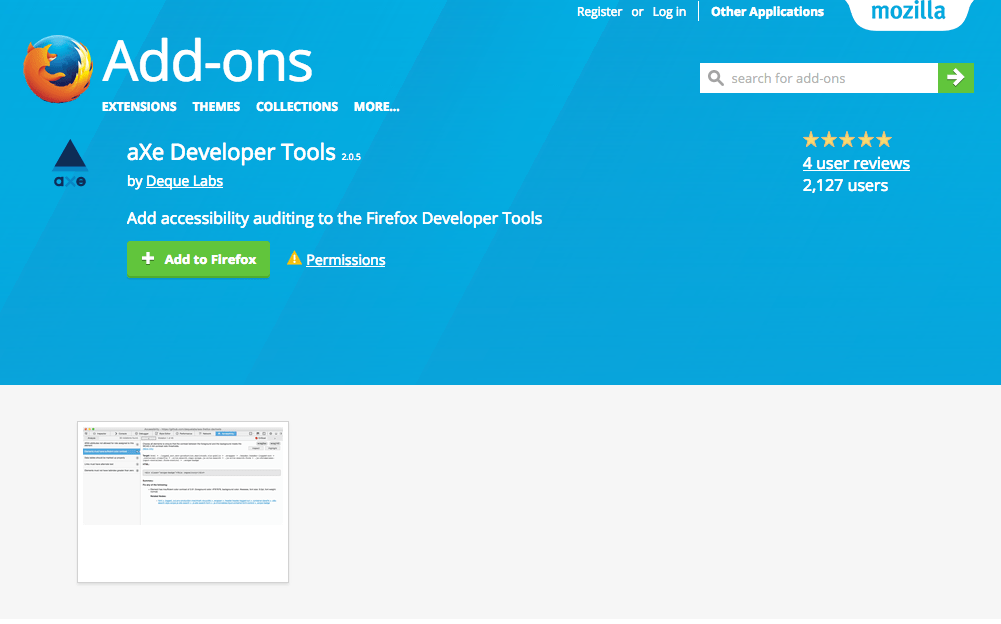
Task: Click the Add to Firefox button
Action: click(x=199, y=259)
